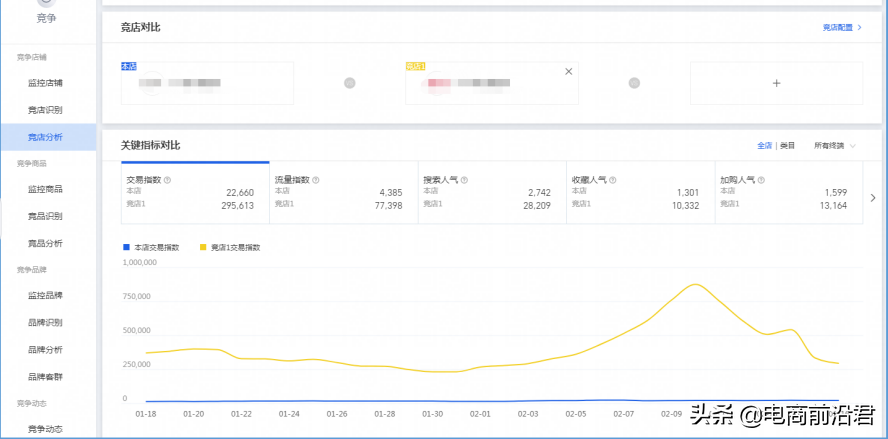The width and height of the screenshot is (888, 439).
Task: Open 监控店铺 in the sidebar
Action: pos(45,83)
